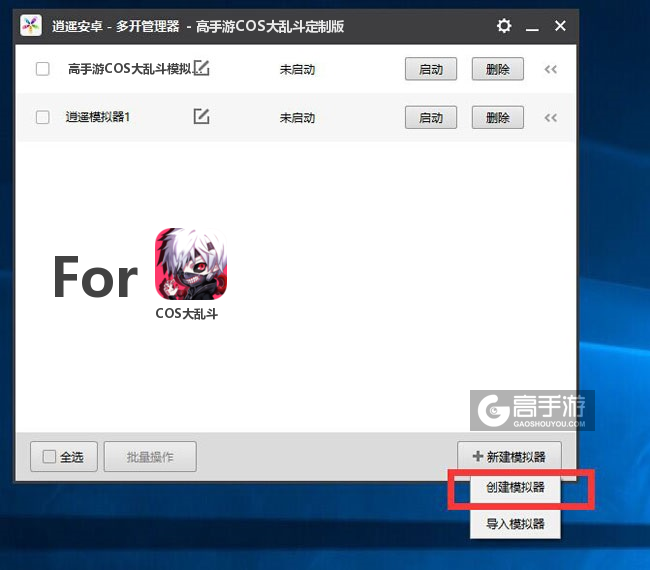Click the COS大乱斗 game icon
This screenshot has width=650, height=570.
point(191,264)
